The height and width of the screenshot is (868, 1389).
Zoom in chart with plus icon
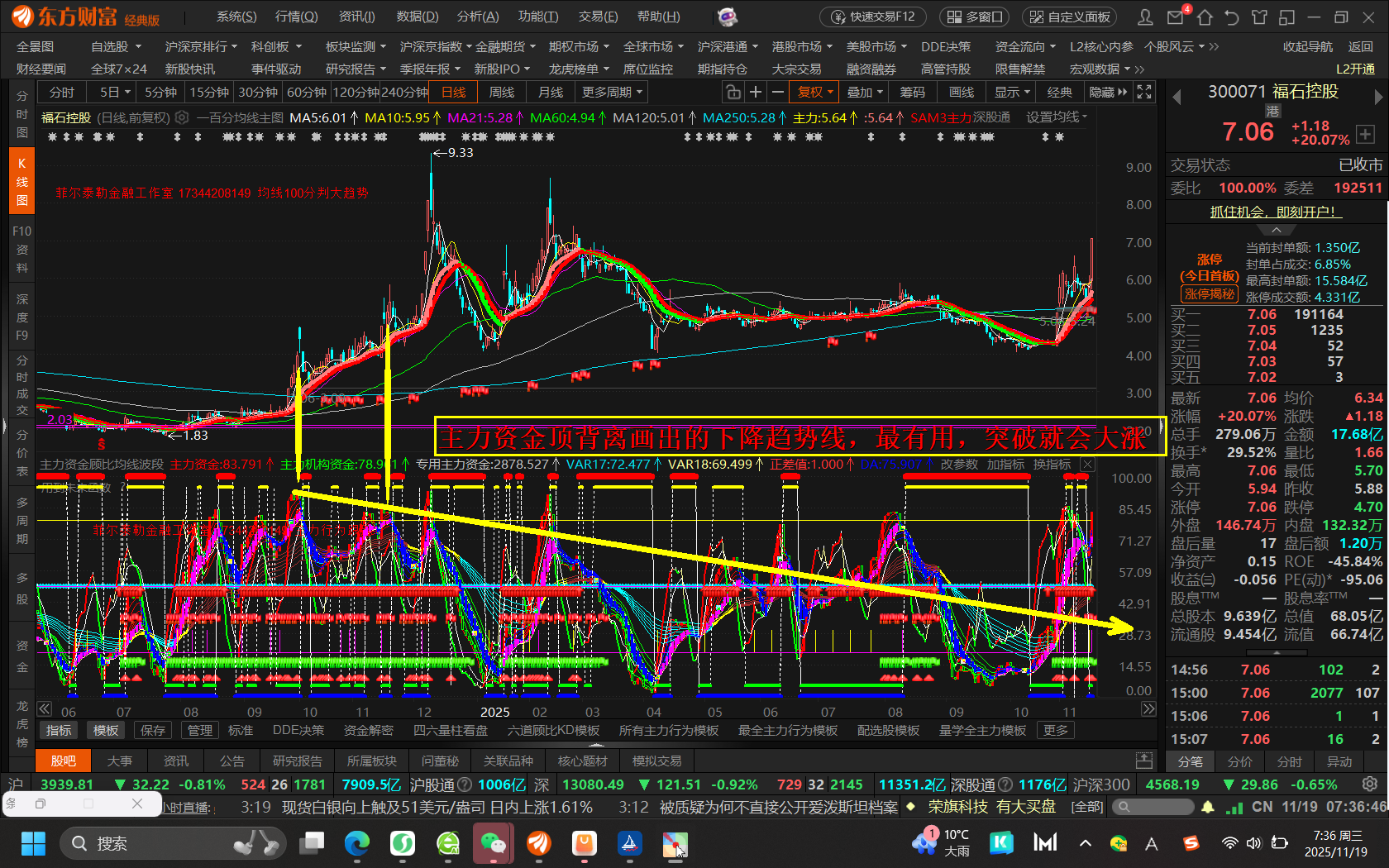point(755,92)
